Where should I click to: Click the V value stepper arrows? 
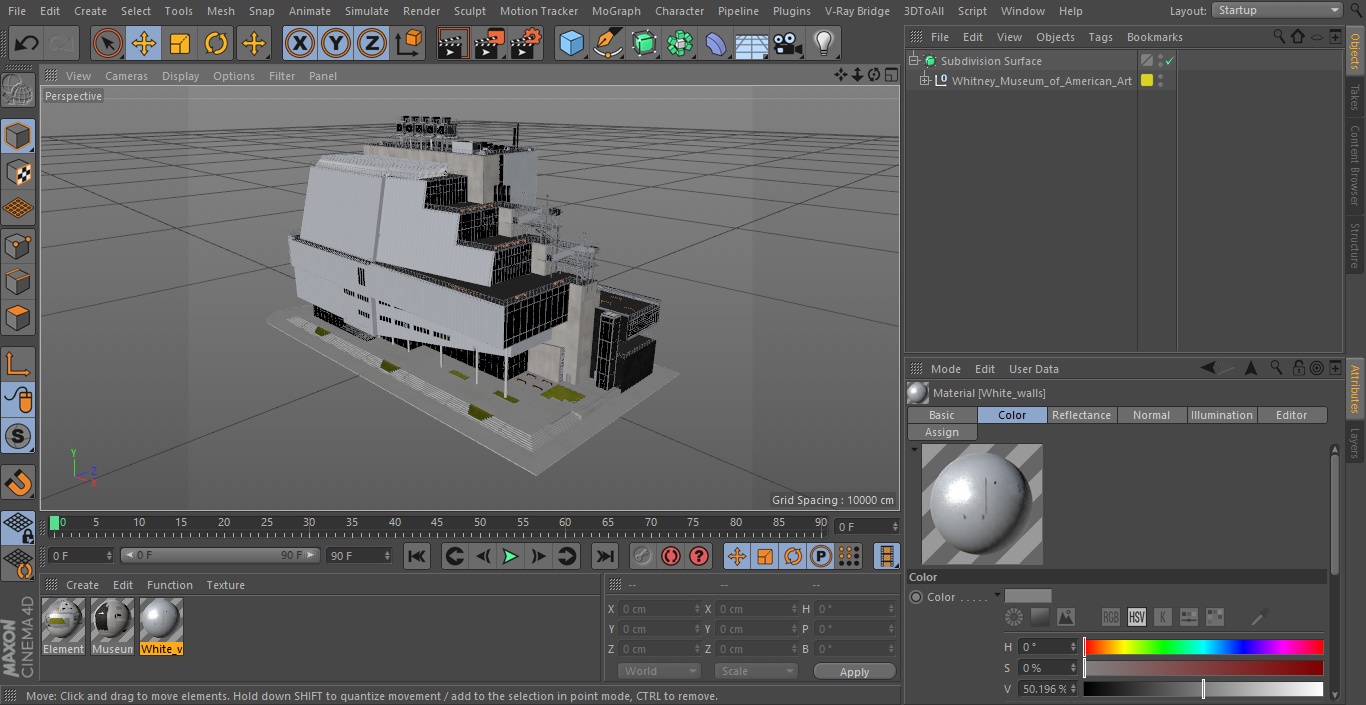click(x=1074, y=689)
